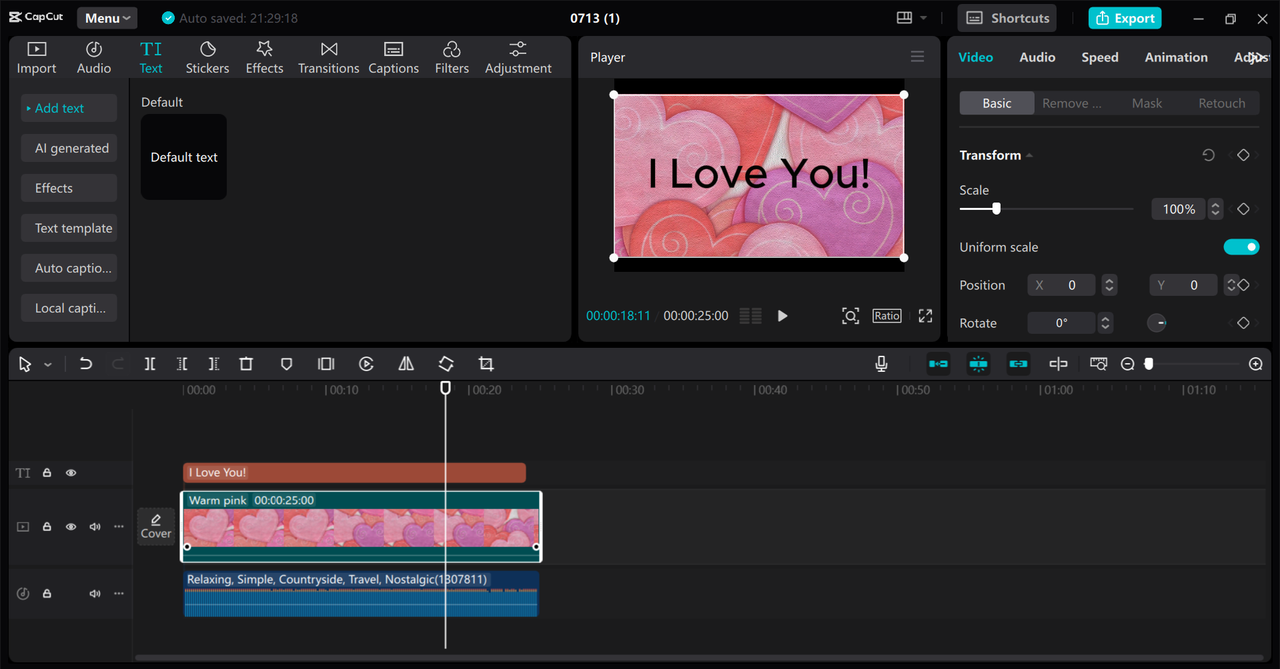This screenshot has height=669, width=1280.
Task: Click the full screen icon in Player
Action: pos(925,316)
